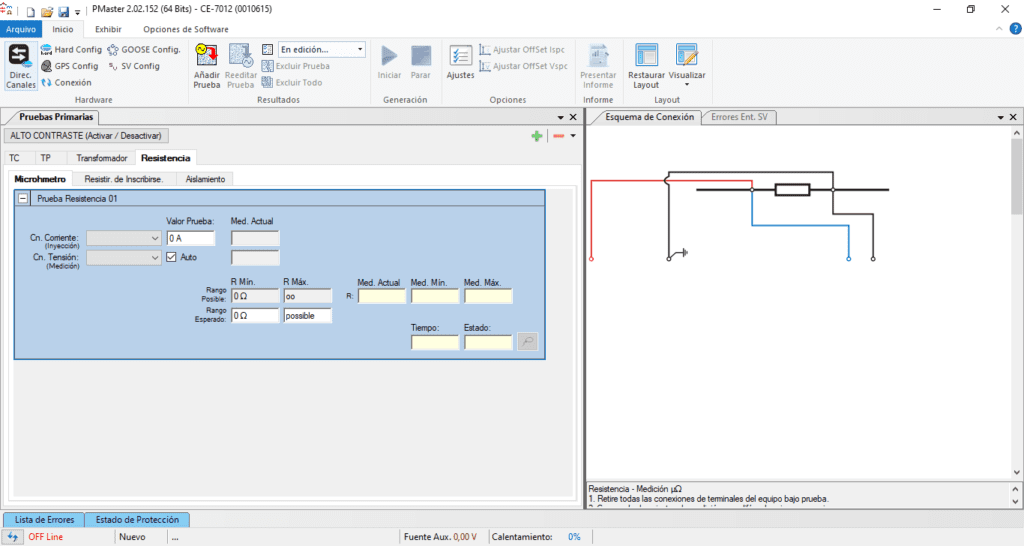Open Hard Config settings
The height and width of the screenshot is (546, 1024).
point(70,49)
